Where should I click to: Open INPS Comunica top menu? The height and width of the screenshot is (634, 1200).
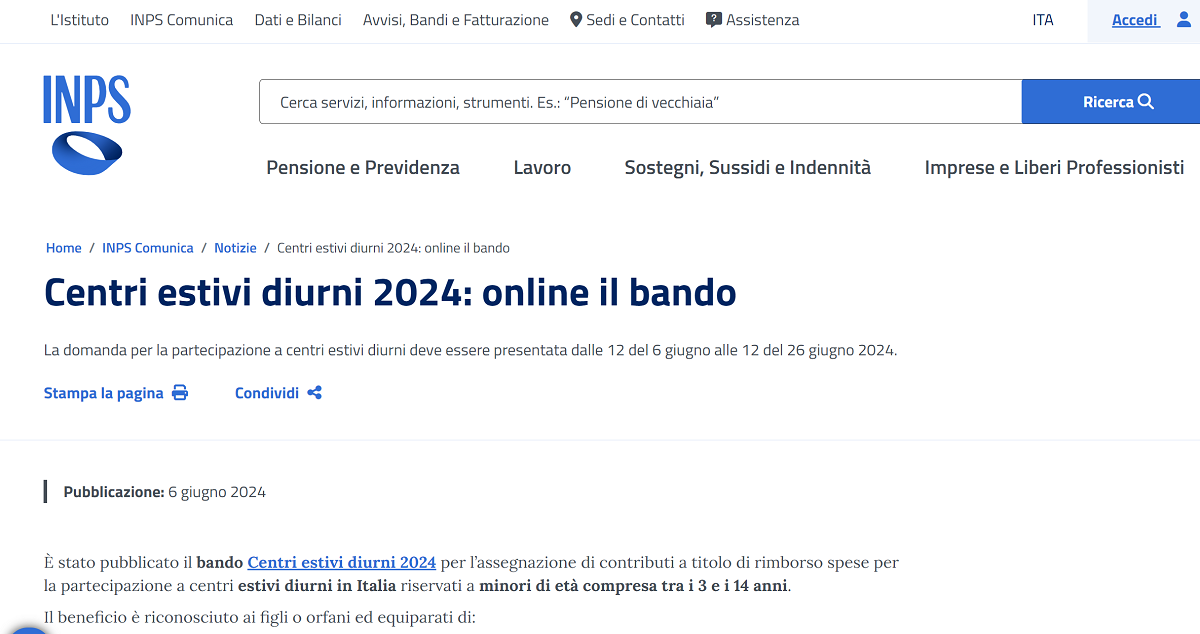(182, 20)
